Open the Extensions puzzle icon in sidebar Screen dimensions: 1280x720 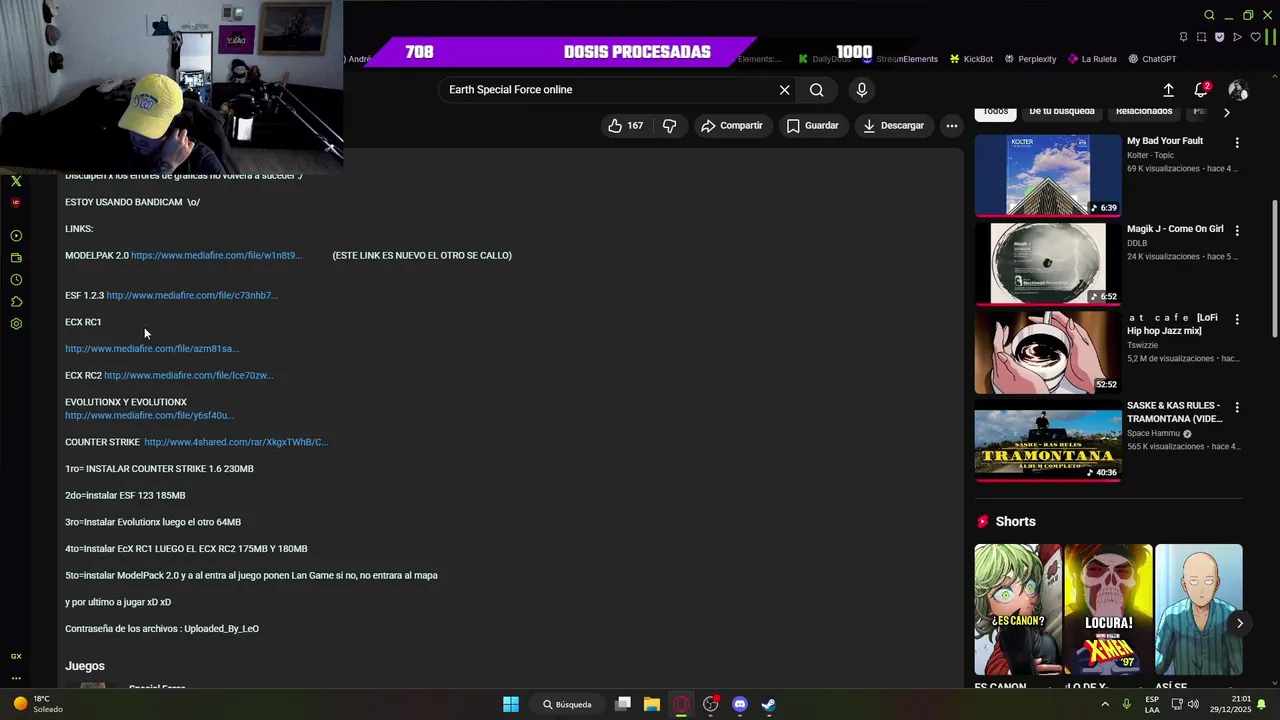pyautogui.click(x=16, y=302)
